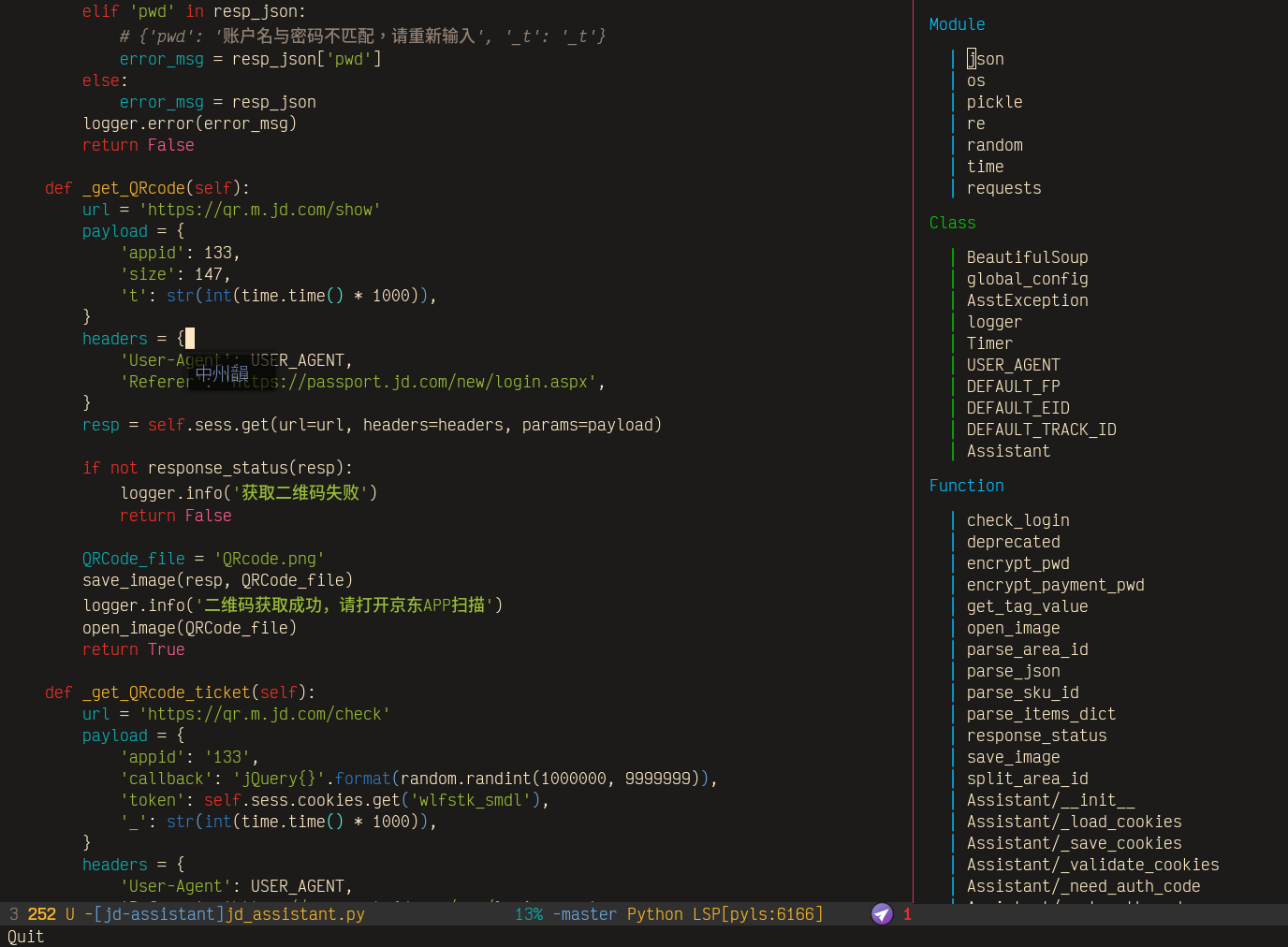Jump to Assistant/_need_auth_code entry
This screenshot has height=947, width=1288.
[1083, 886]
